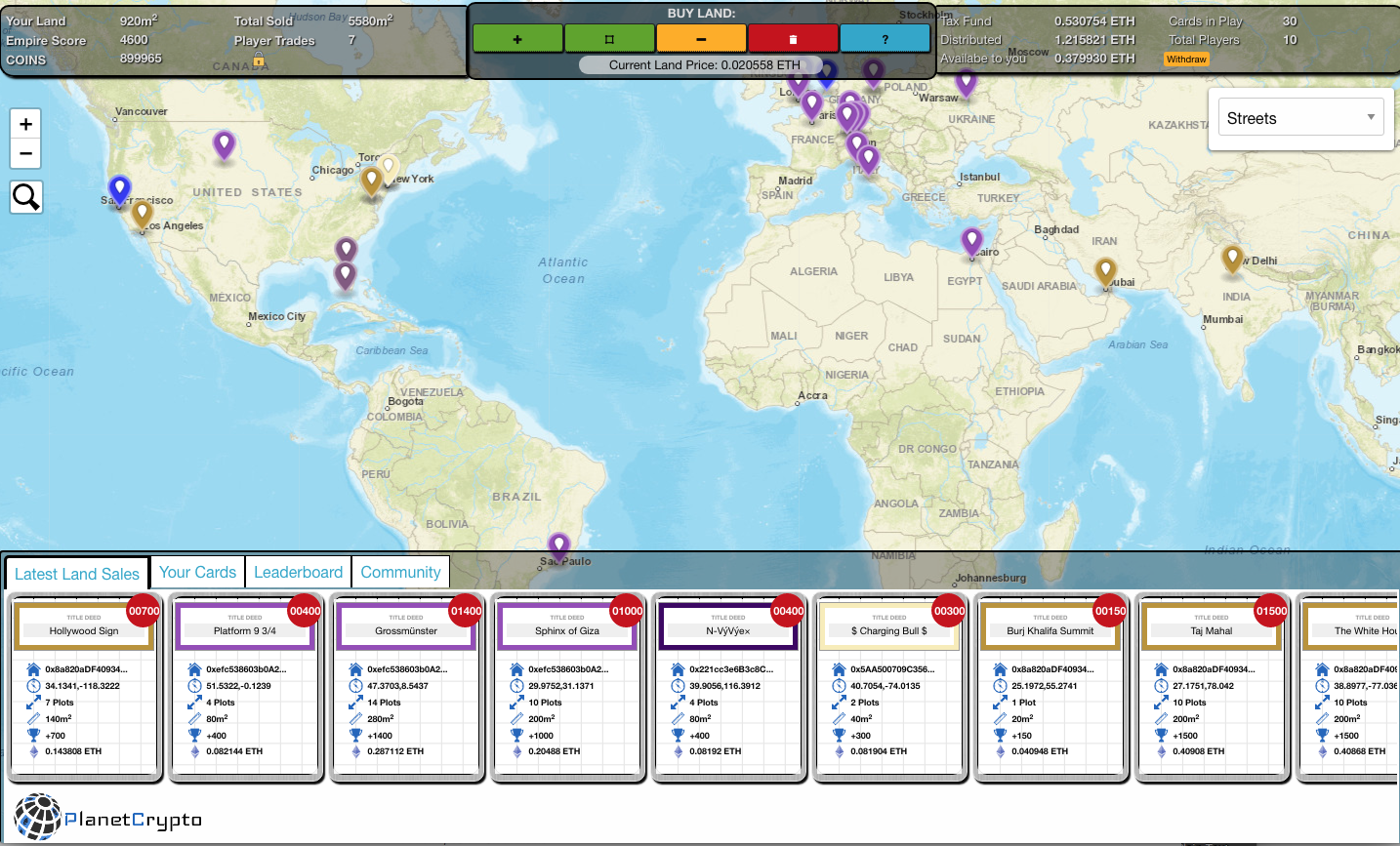Click the Available to you 0.379930 ETH value

pyautogui.click(x=1094, y=59)
